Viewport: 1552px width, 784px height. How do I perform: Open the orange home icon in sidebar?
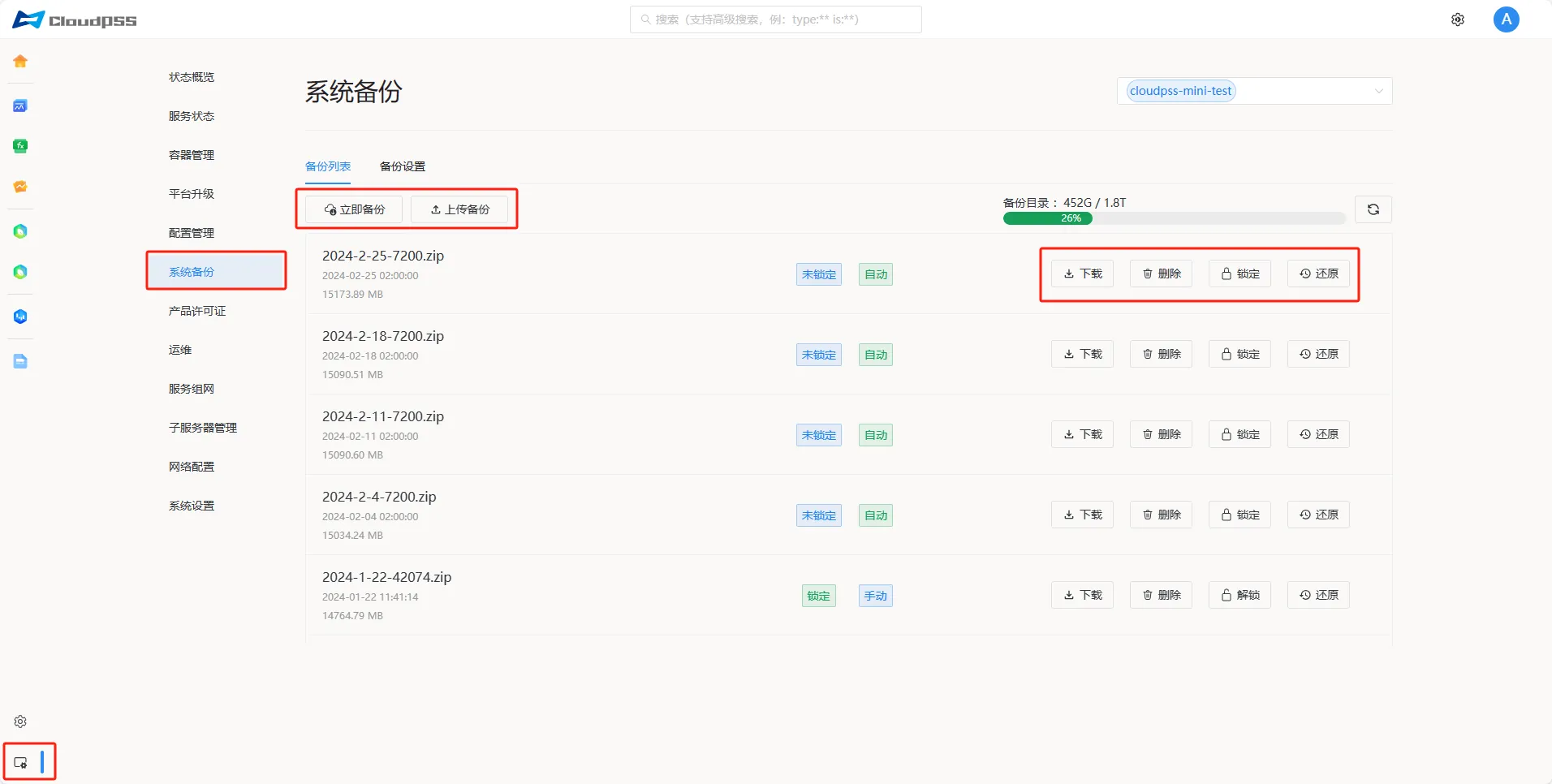tap(20, 61)
